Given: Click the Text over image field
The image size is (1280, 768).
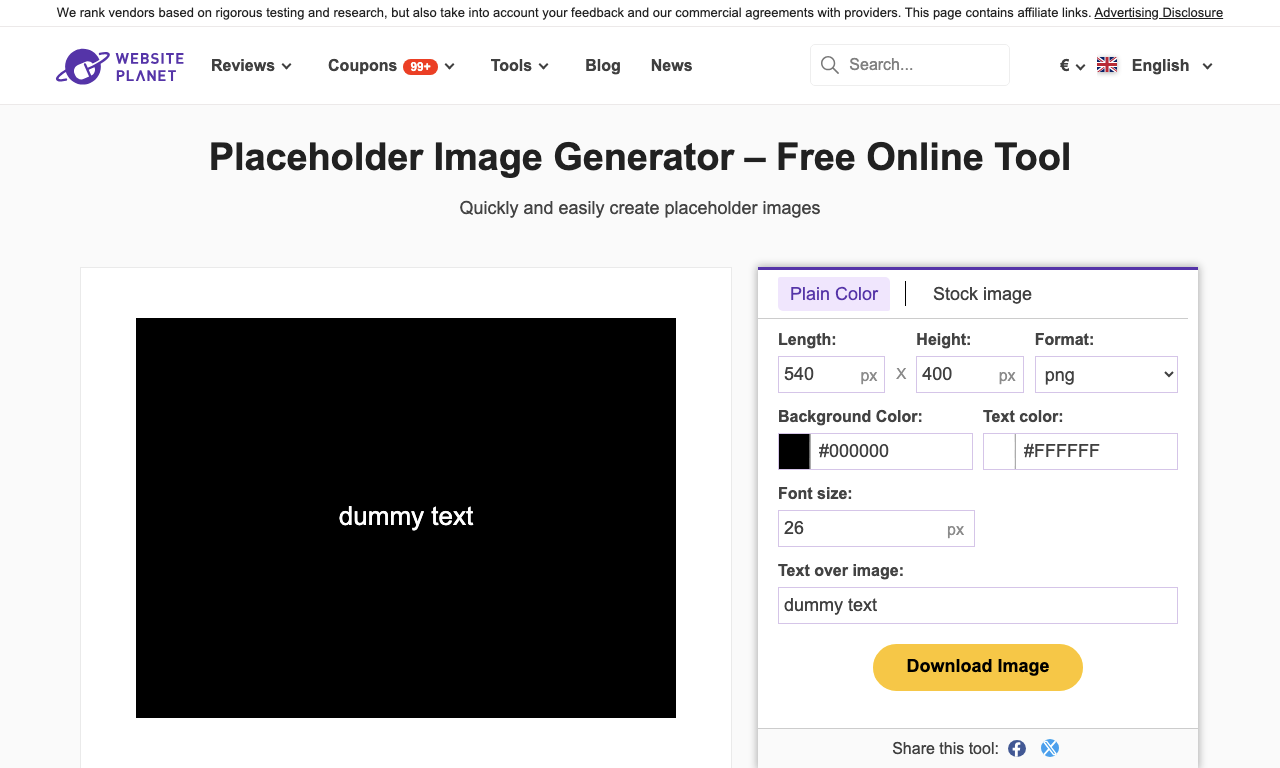Looking at the screenshot, I should (x=978, y=605).
